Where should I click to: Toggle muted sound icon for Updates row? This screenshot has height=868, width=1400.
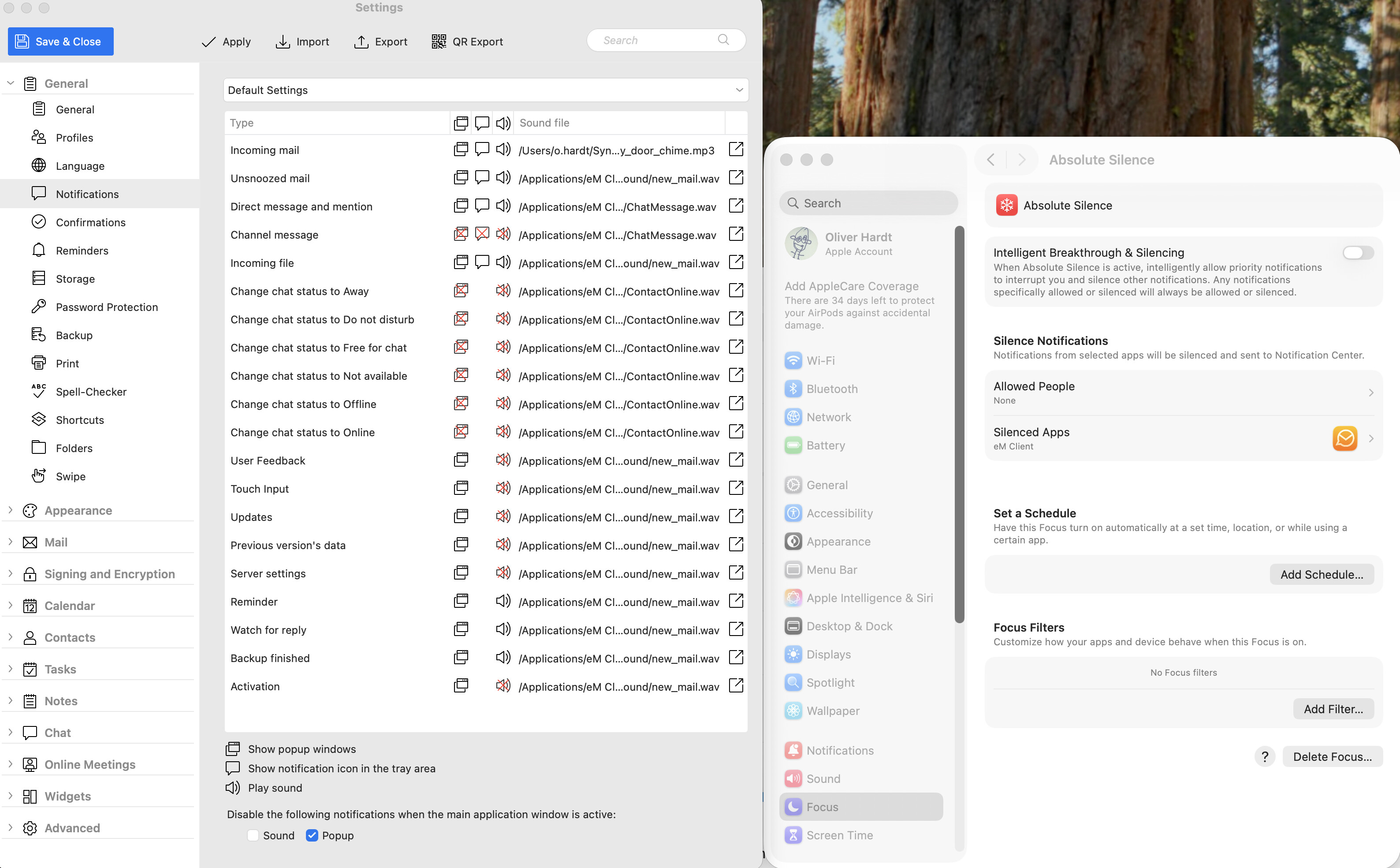coord(503,516)
